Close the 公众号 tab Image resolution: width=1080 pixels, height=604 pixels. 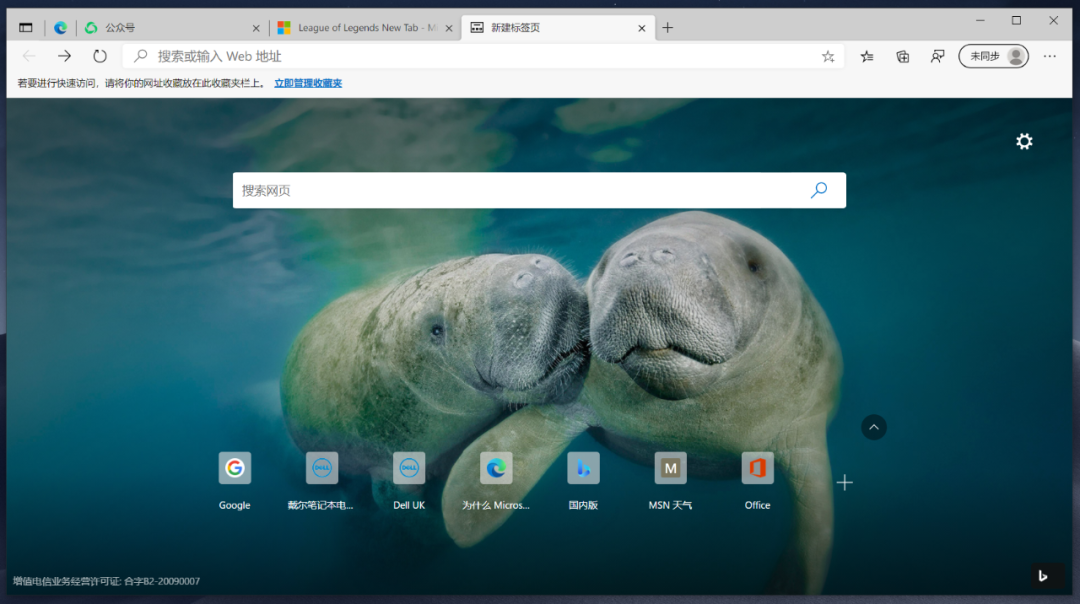pyautogui.click(x=256, y=28)
